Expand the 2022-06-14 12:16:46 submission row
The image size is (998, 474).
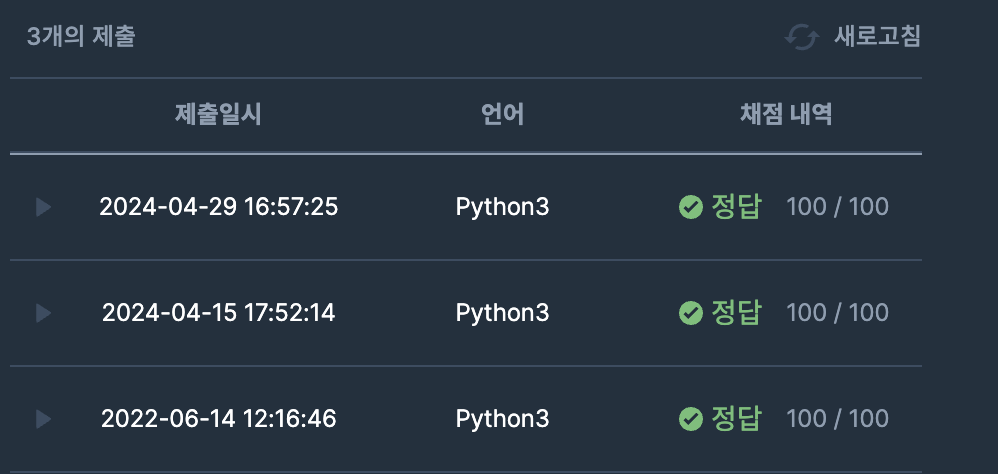click(43, 418)
